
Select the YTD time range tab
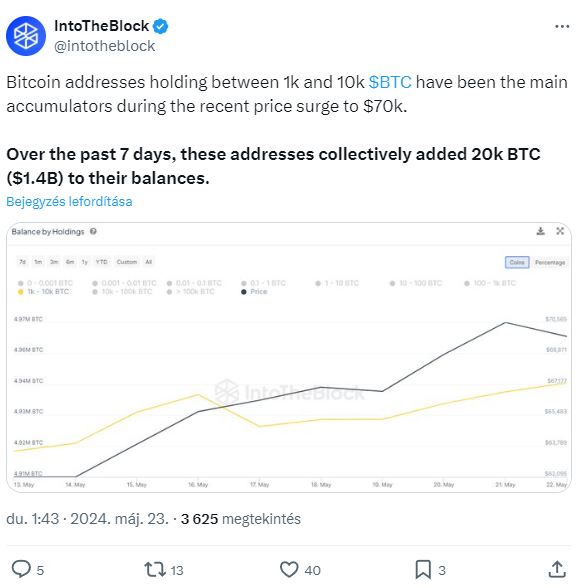[x=101, y=262]
